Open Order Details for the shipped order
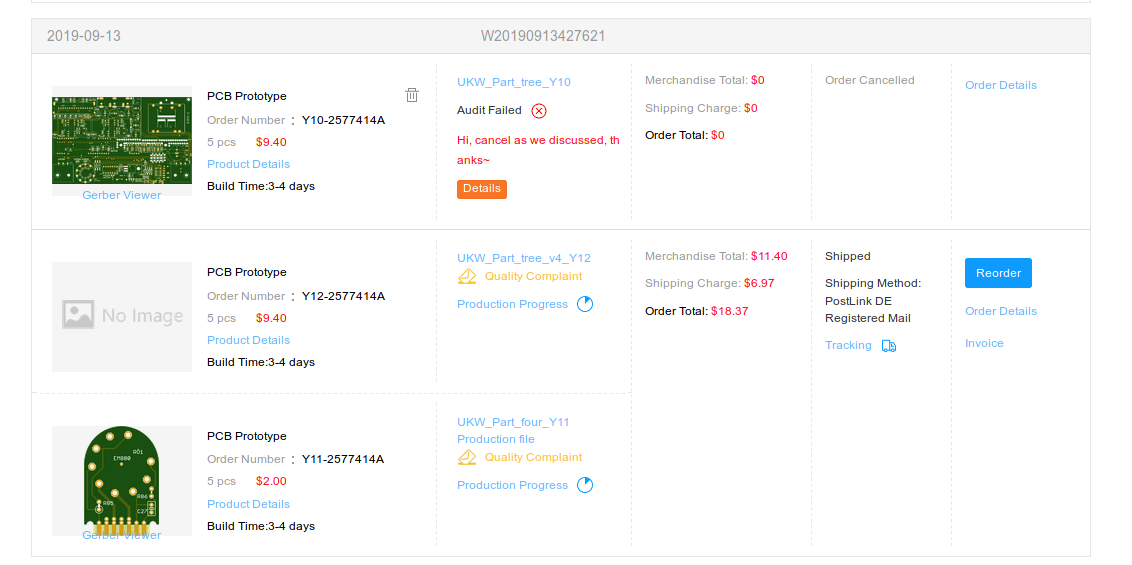This screenshot has width=1132, height=565. (1001, 311)
